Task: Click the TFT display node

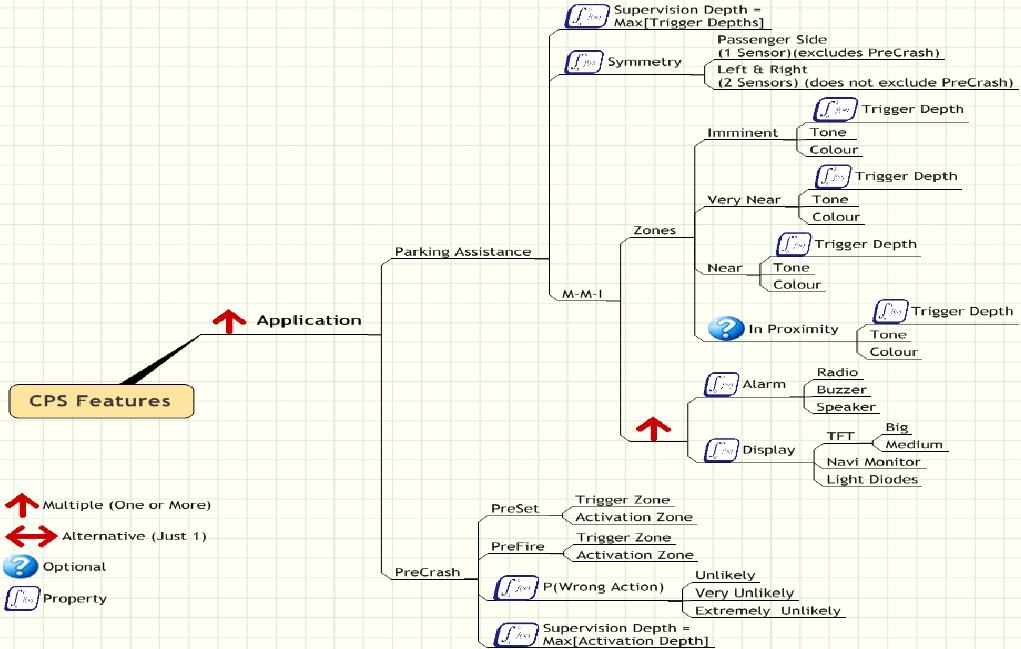Action: [x=841, y=436]
